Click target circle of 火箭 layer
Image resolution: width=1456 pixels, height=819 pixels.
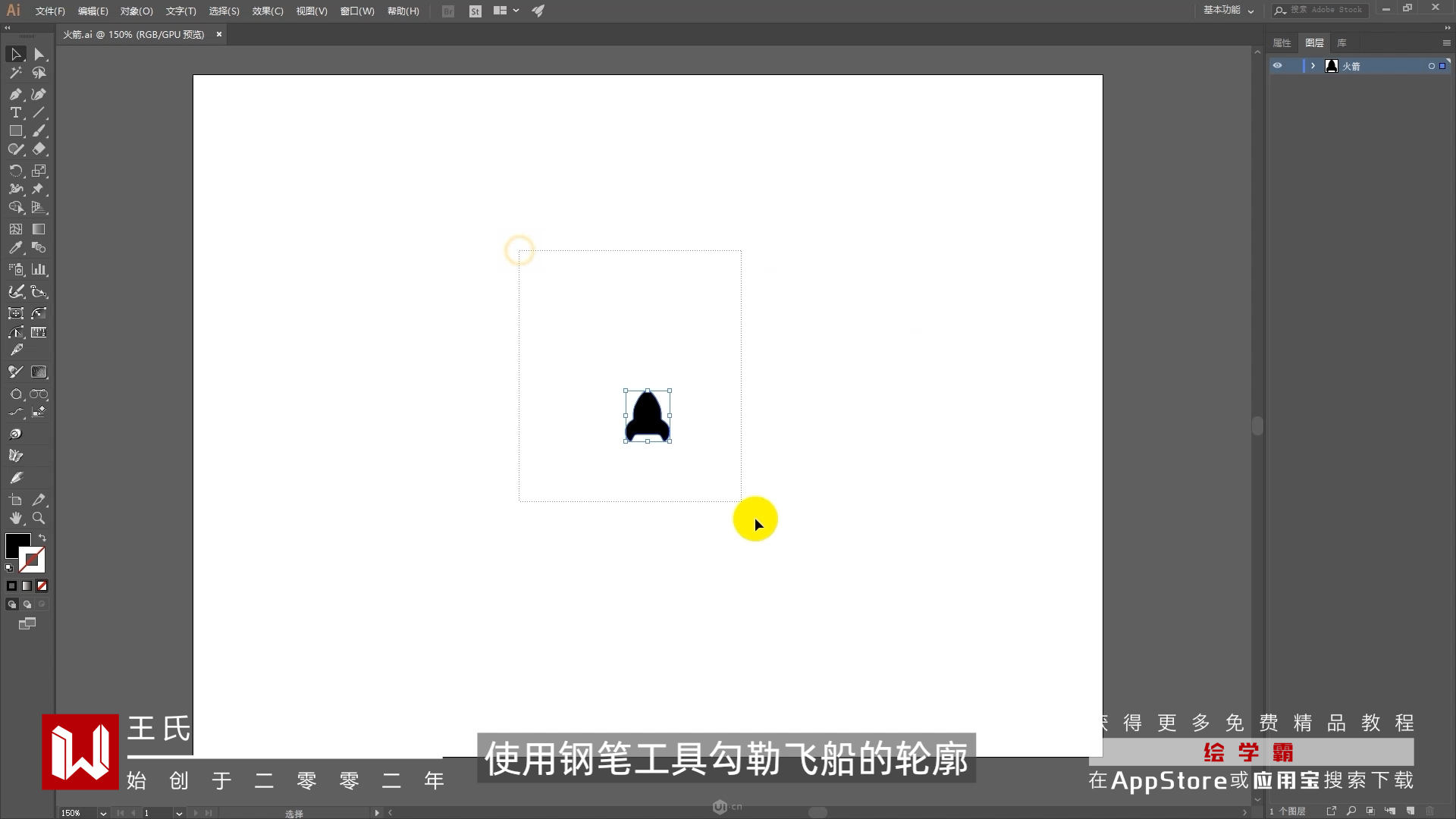[x=1431, y=66]
